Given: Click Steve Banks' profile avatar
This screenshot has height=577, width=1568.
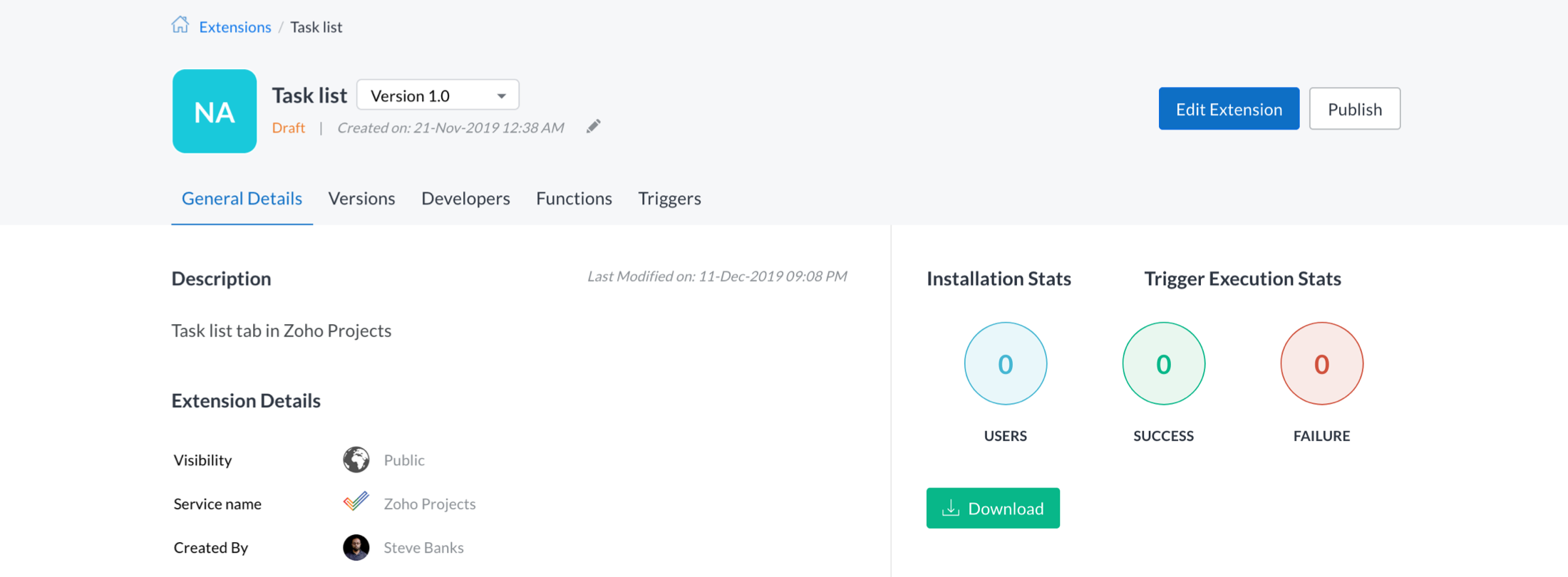Looking at the screenshot, I should [356, 547].
